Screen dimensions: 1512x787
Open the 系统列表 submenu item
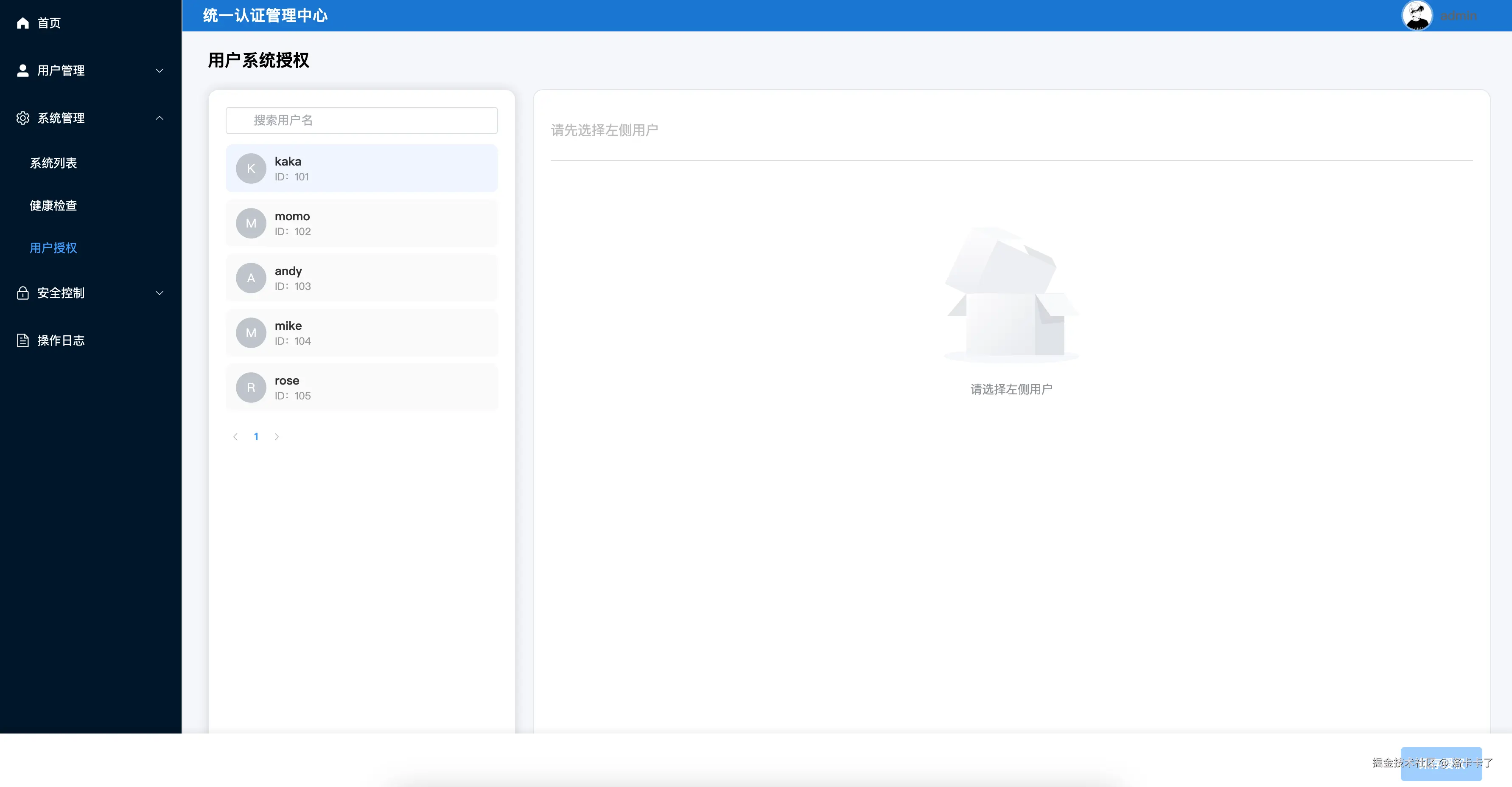[53, 163]
